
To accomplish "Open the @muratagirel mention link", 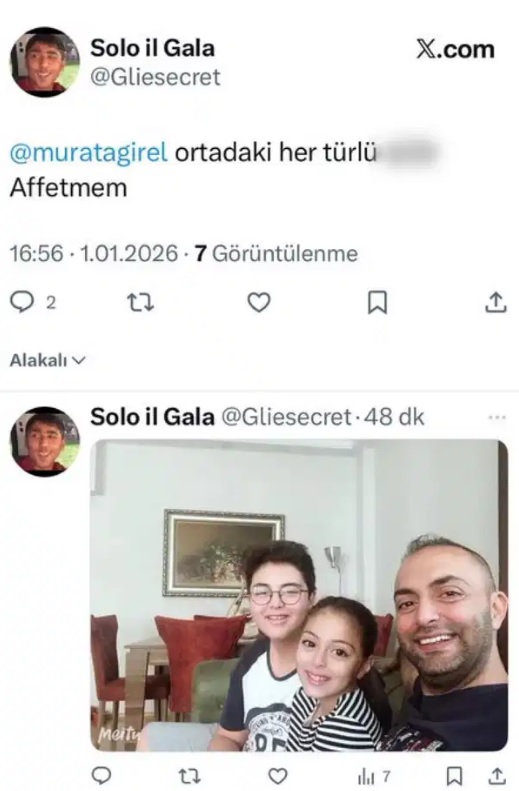I will [89, 153].
